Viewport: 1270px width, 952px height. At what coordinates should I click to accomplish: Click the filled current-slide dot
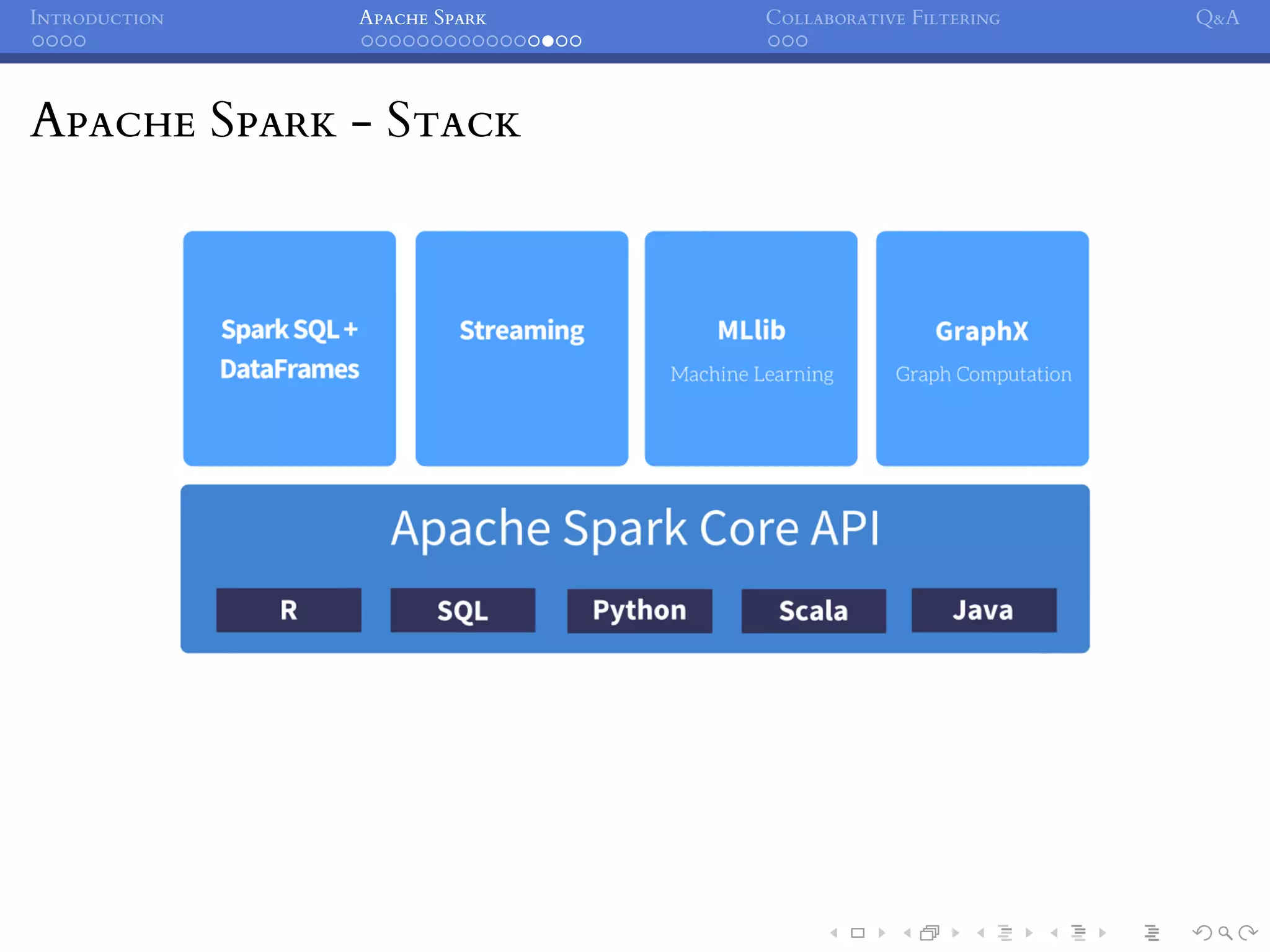click(x=548, y=41)
